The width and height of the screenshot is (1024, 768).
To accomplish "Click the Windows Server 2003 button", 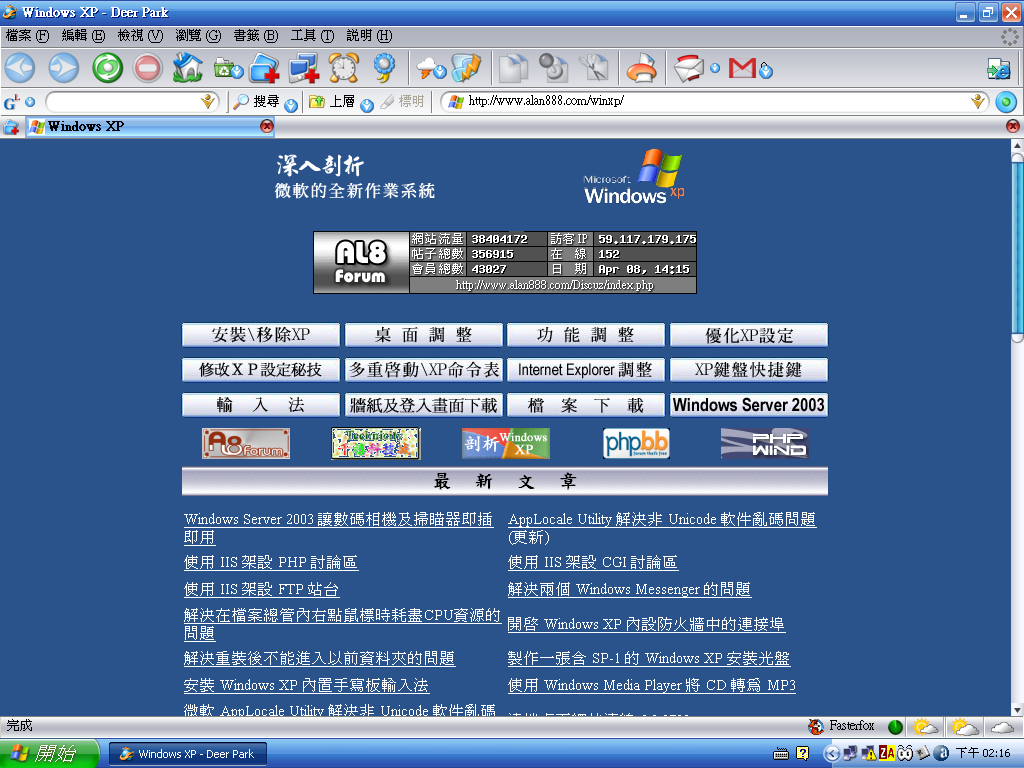I will (748, 405).
